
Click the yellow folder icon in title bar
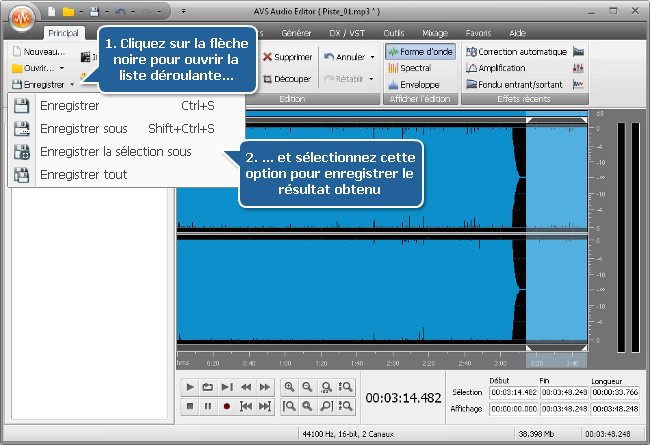(x=68, y=12)
